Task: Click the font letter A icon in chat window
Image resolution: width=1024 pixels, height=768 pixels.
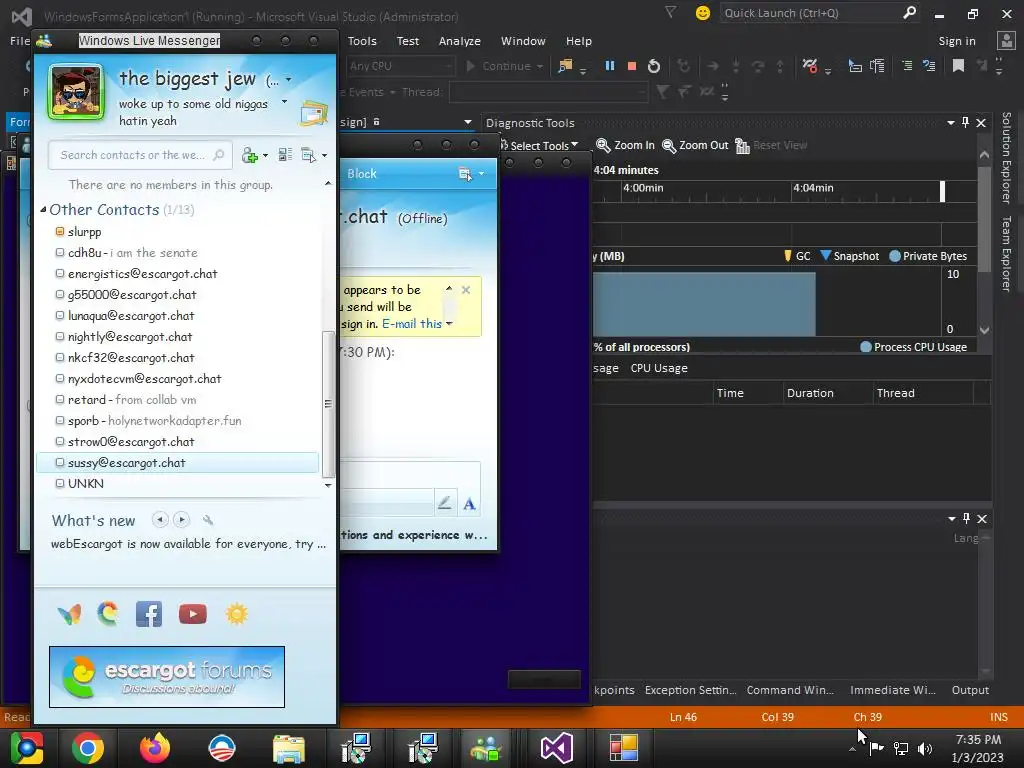Action: click(469, 504)
